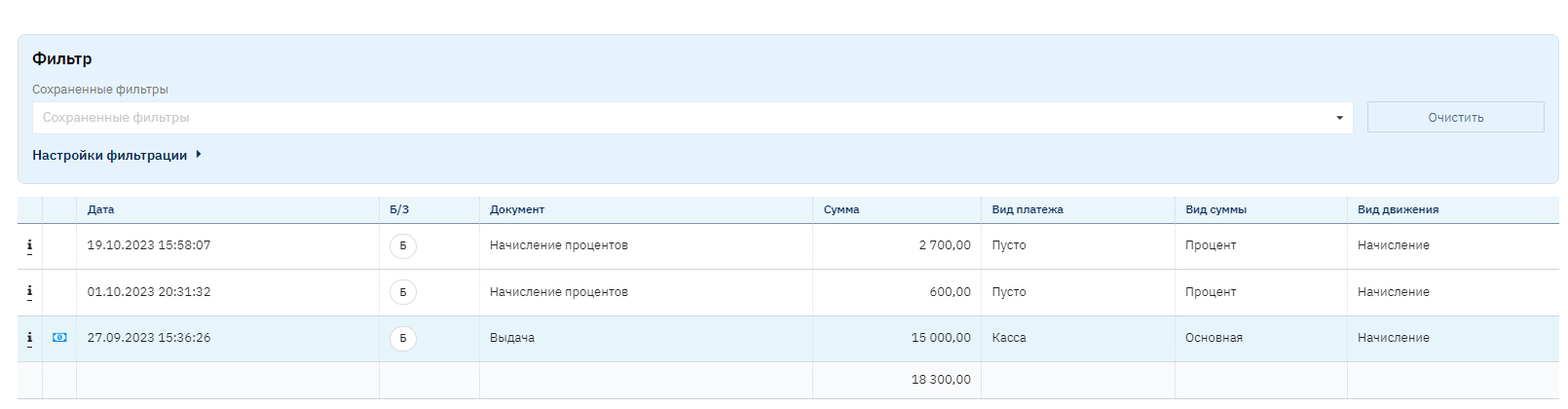
Task: Click info icon for 01.10.2023 row
Action: 29,292
